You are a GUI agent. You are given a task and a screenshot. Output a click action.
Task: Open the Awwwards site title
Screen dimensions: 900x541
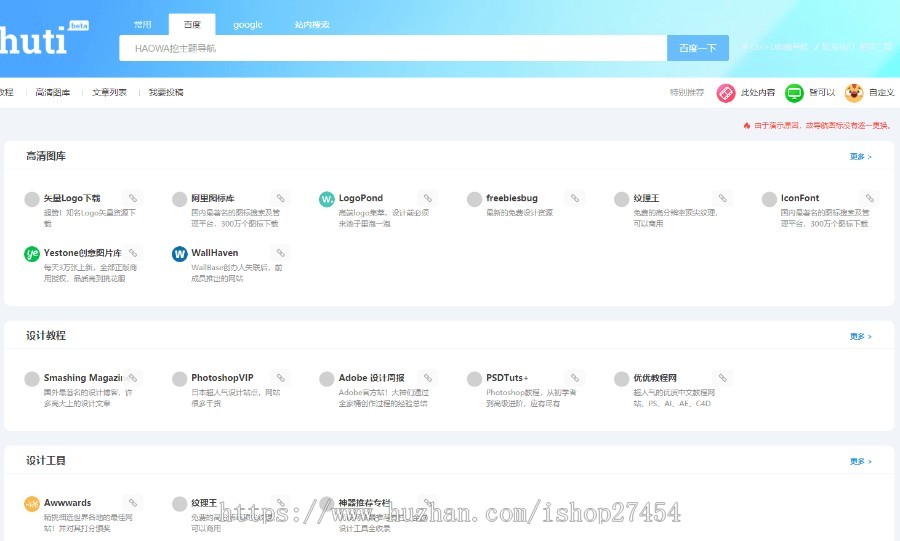coord(67,503)
